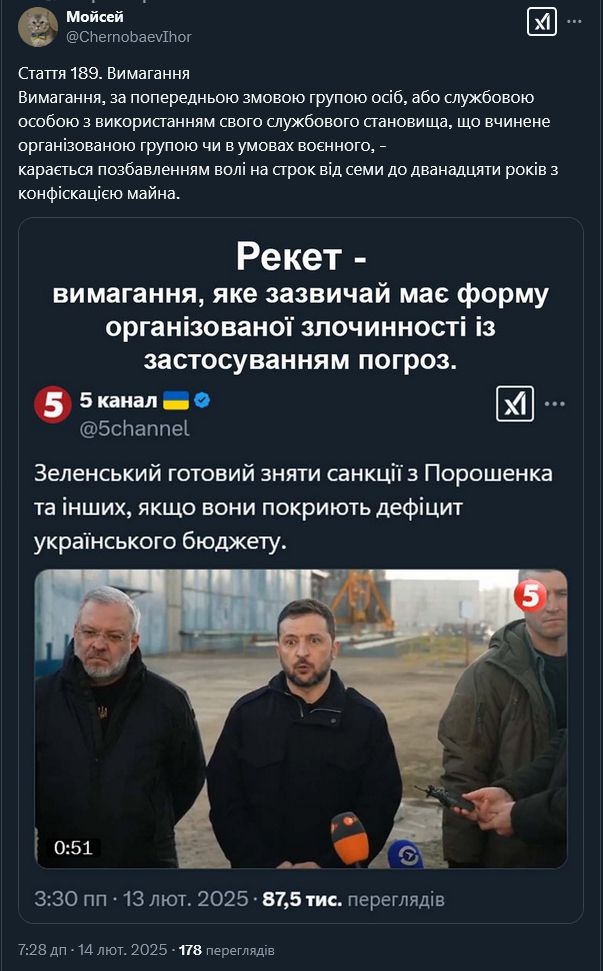Image resolution: width=603 pixels, height=971 pixels.
Task: Click the 87,5 тис. переглядів count
Action: [x=354, y=900]
